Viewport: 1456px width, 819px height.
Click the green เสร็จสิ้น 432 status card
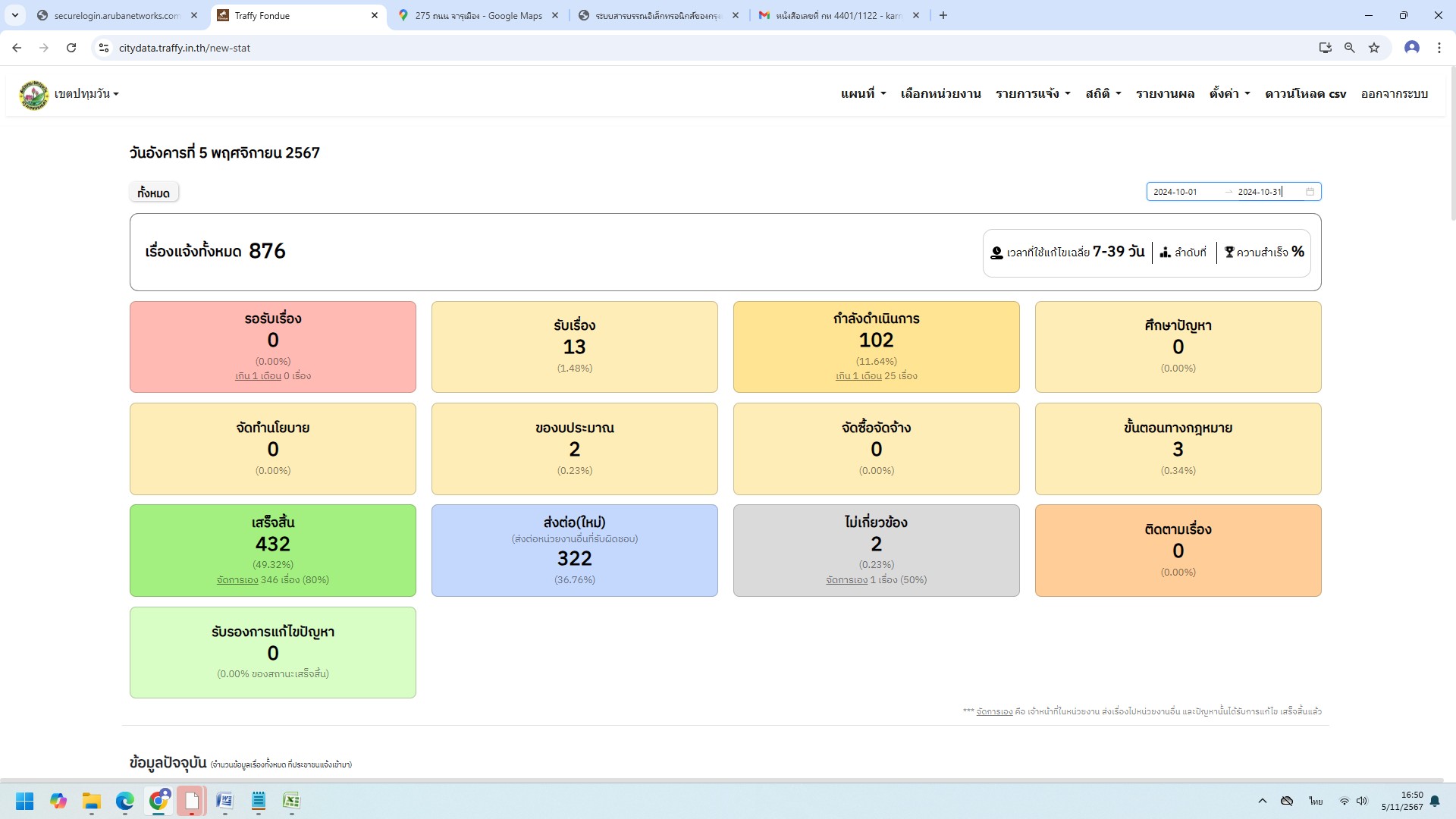point(273,551)
